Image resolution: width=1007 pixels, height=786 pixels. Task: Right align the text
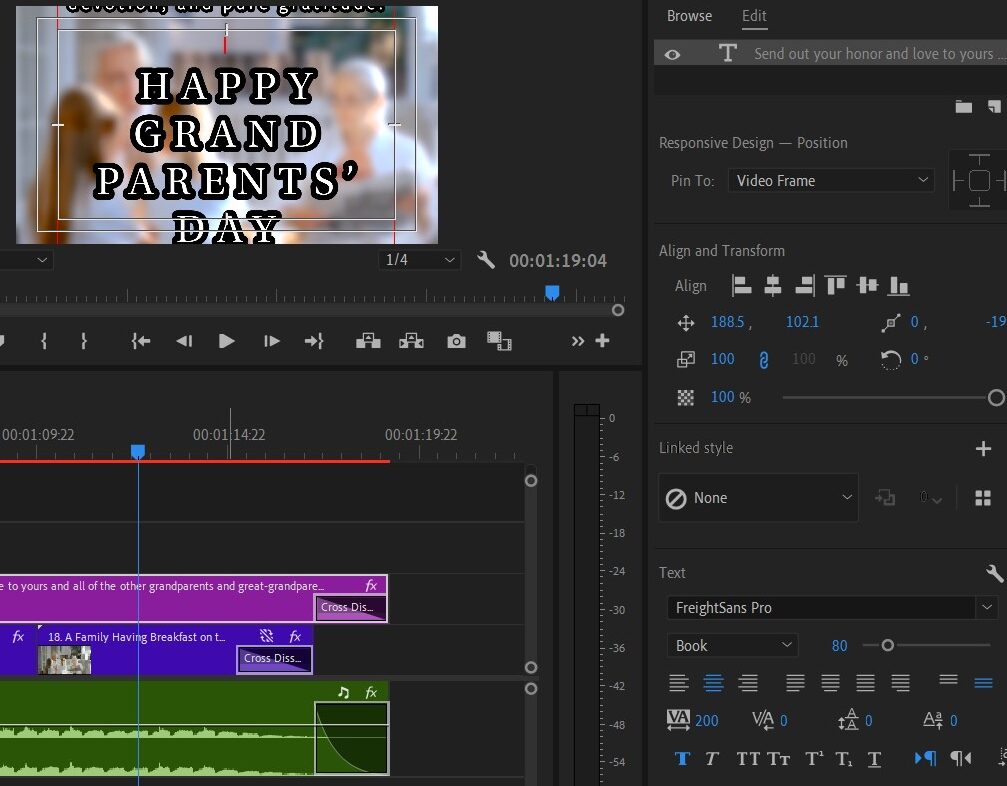coord(748,683)
